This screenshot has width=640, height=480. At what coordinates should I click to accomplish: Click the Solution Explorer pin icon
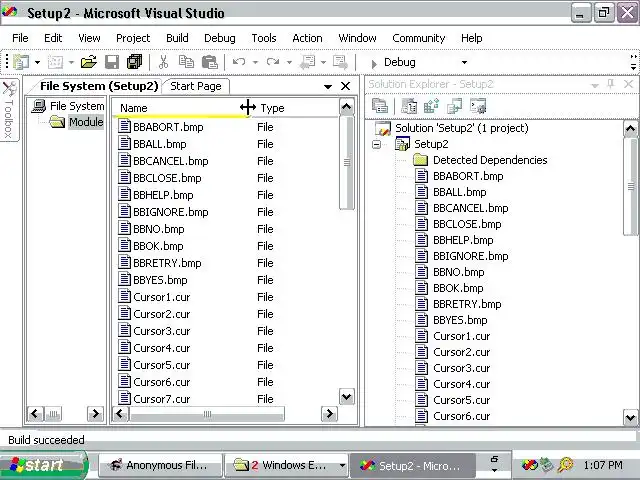tap(611, 84)
